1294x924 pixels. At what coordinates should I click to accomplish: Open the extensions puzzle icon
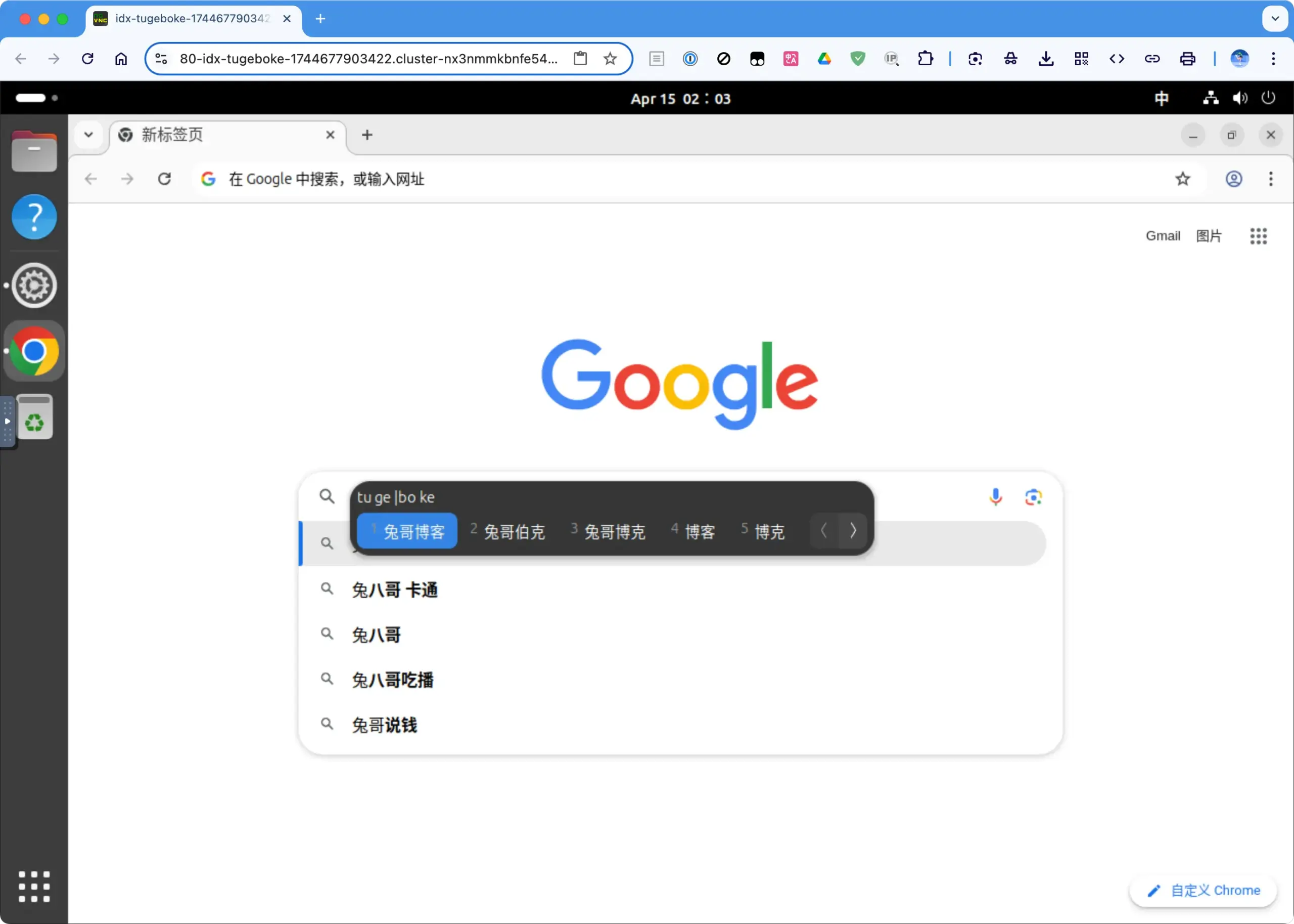click(925, 59)
